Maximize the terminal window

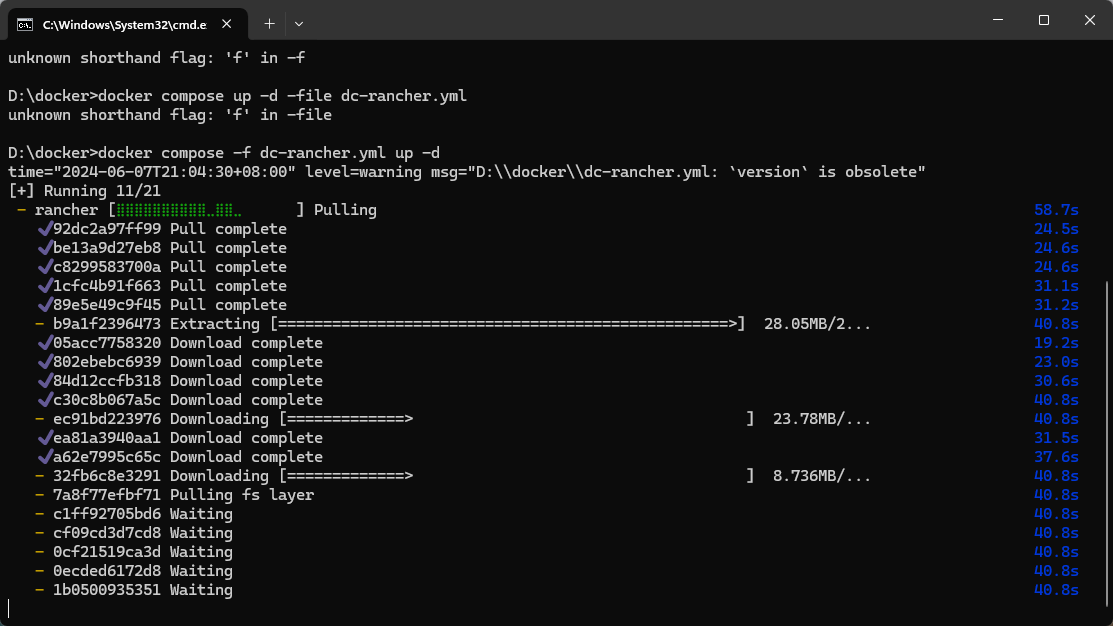point(1043,20)
